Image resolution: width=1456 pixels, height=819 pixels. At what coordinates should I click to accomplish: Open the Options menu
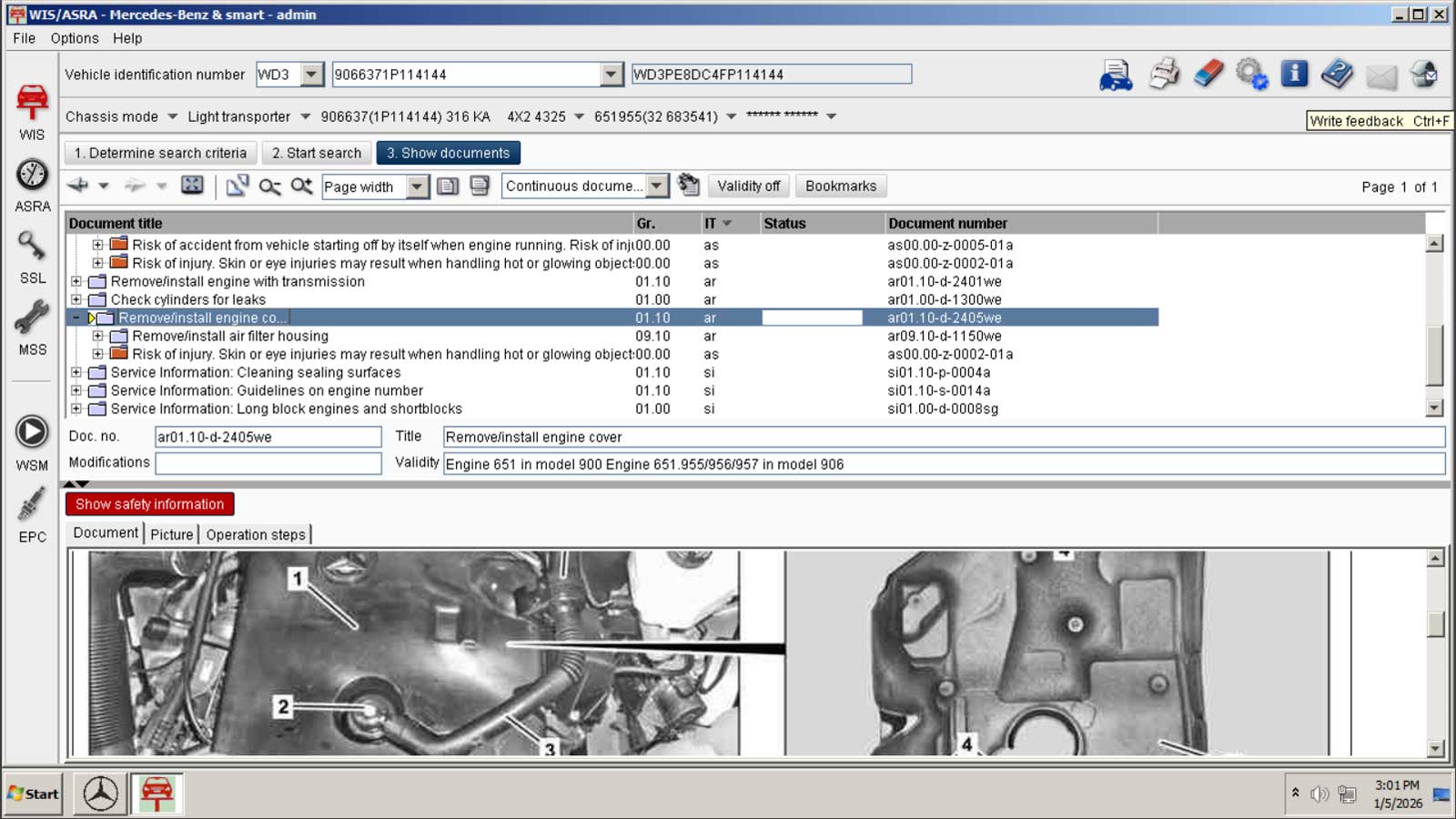coord(74,38)
